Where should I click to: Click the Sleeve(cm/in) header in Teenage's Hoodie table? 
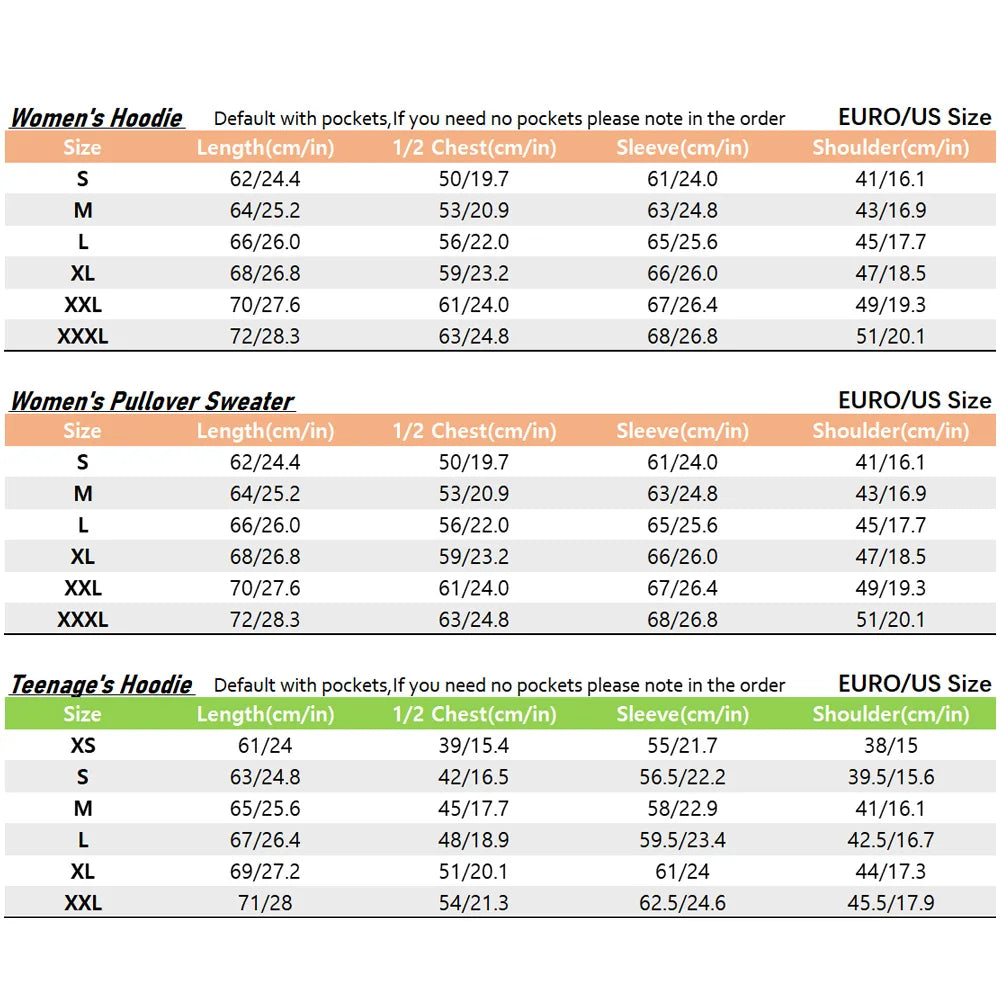[x=682, y=714]
